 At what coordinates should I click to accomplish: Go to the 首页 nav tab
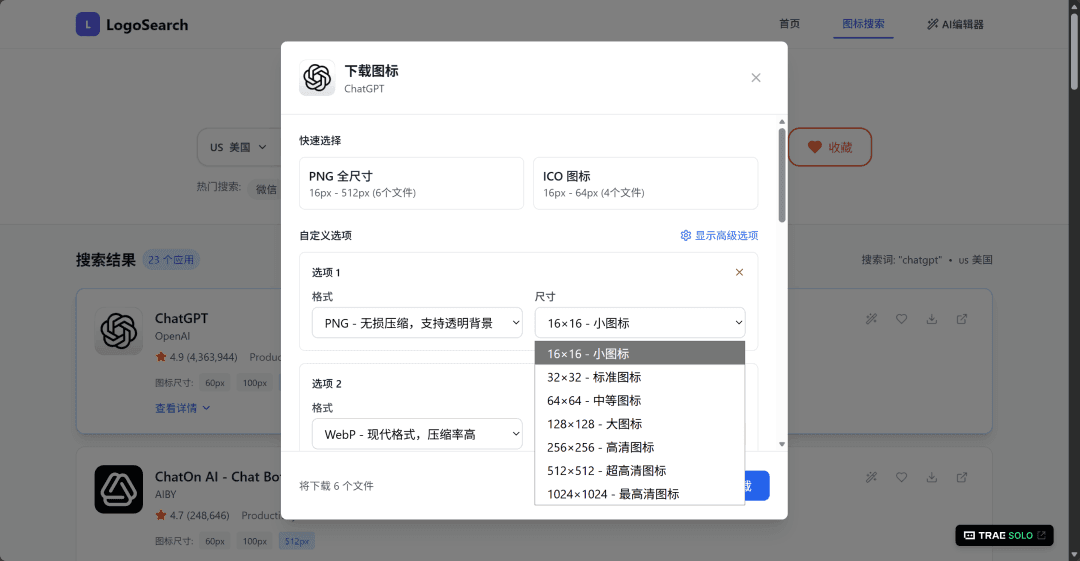(789, 24)
